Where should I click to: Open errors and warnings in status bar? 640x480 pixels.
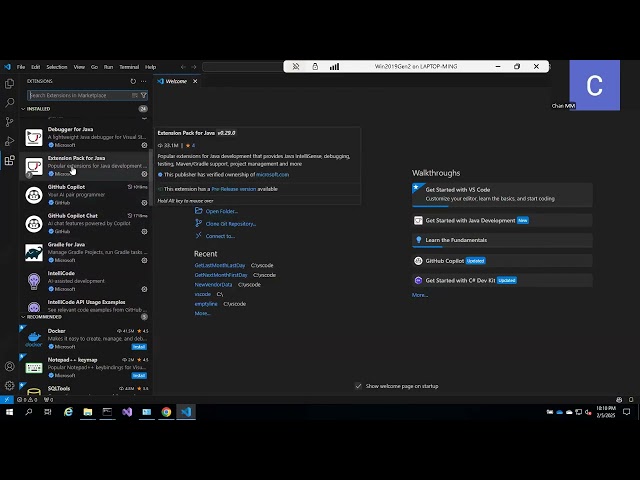27,400
